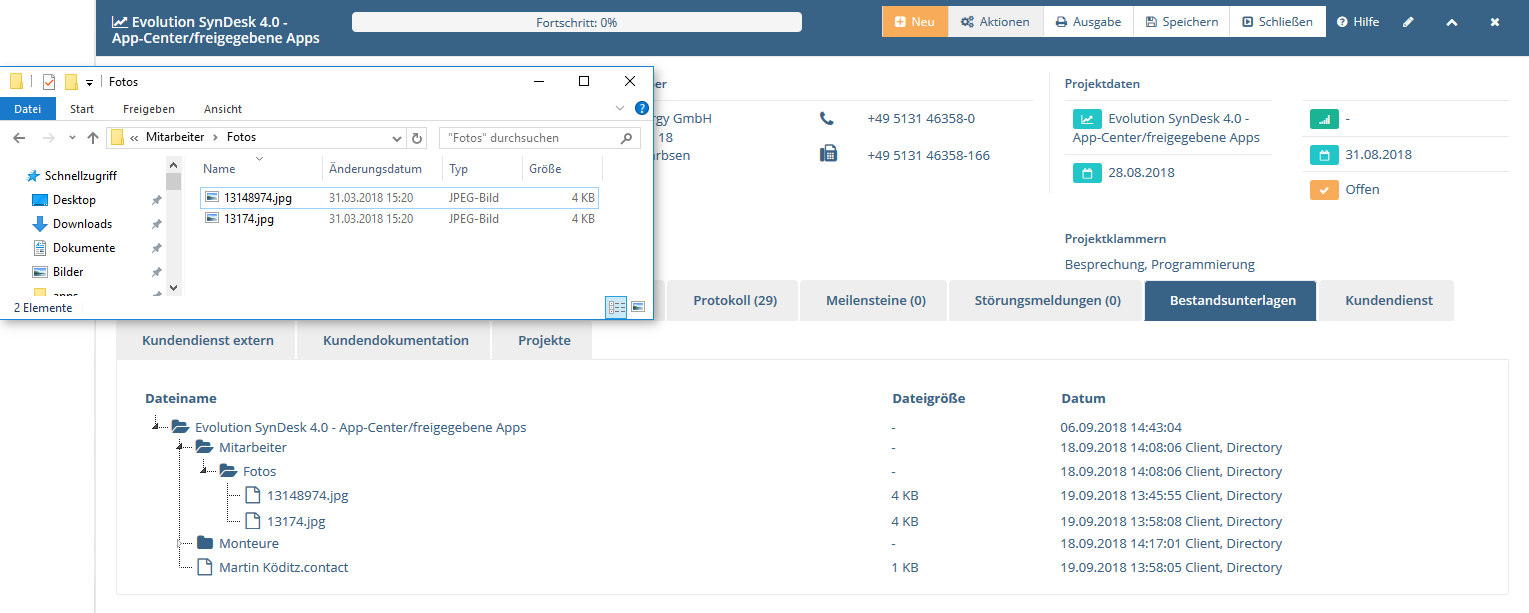This screenshot has height=613, width=1529.
Task: Select 13174.jpg in the Explorer file list
Action: (x=400, y=219)
